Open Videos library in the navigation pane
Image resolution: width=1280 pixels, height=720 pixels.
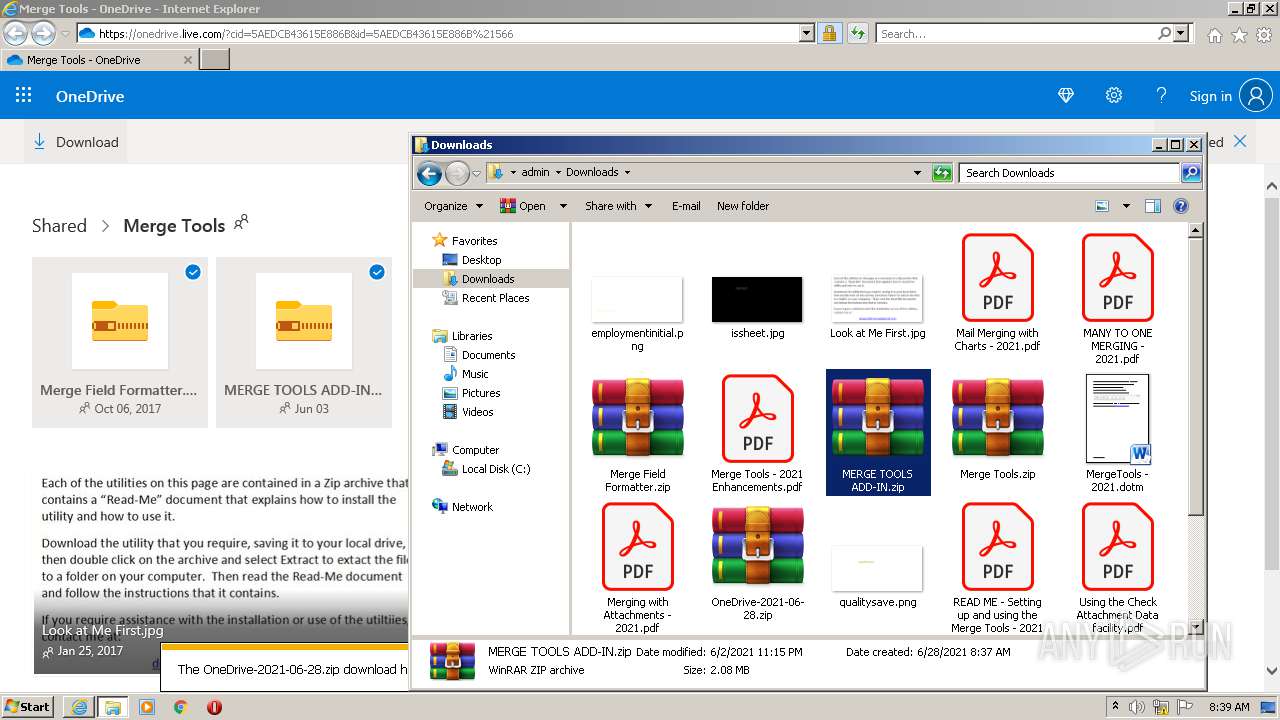pyautogui.click(x=477, y=412)
